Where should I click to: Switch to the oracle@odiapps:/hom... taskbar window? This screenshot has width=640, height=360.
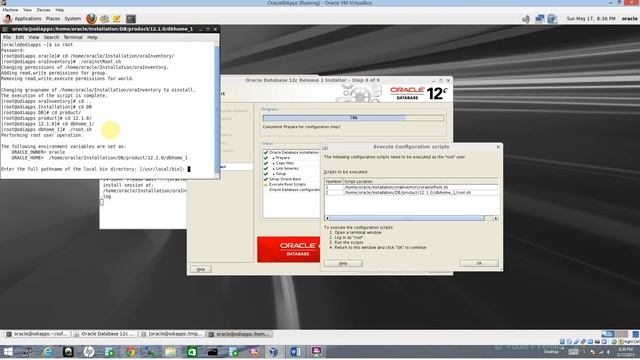click(x=239, y=334)
